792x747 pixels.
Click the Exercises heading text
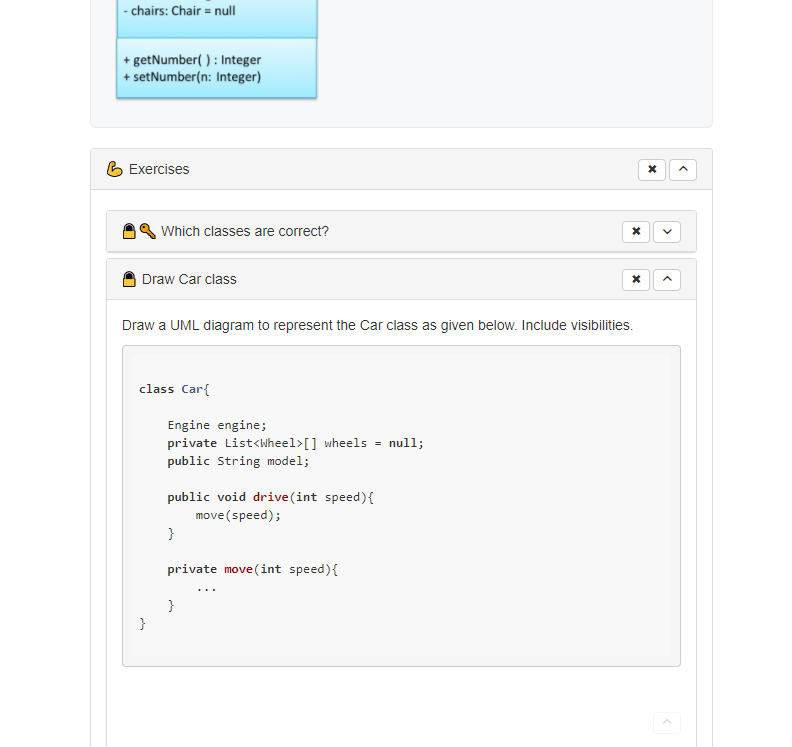click(159, 169)
